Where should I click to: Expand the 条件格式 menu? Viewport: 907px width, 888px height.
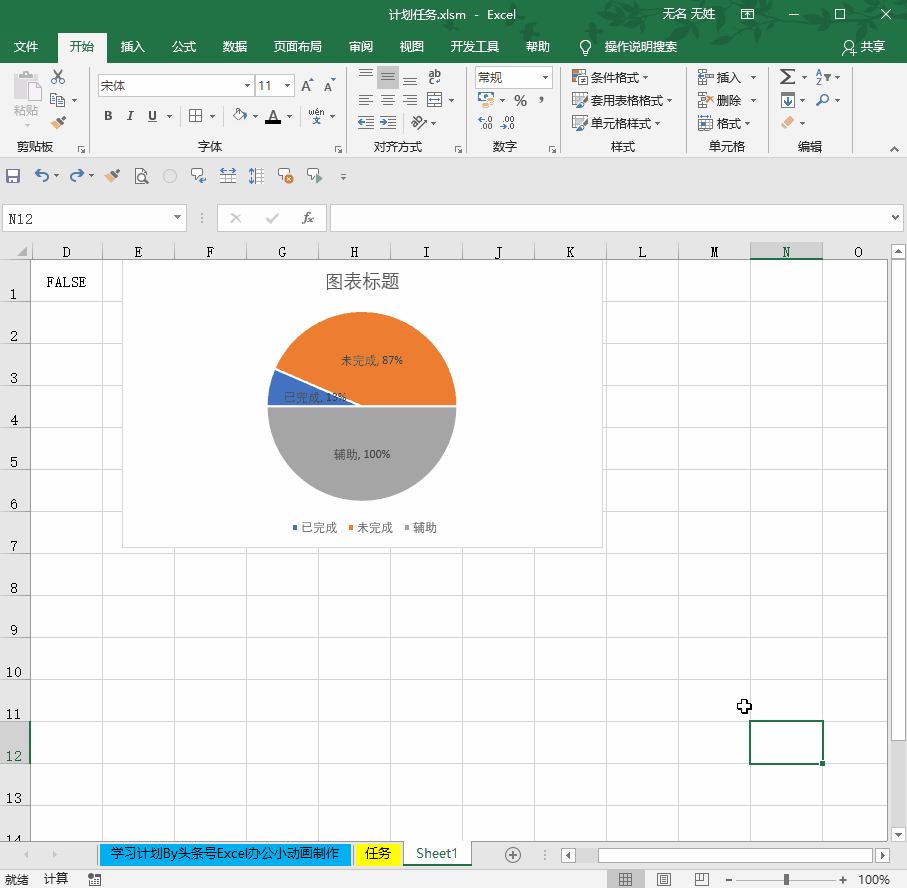[610, 77]
